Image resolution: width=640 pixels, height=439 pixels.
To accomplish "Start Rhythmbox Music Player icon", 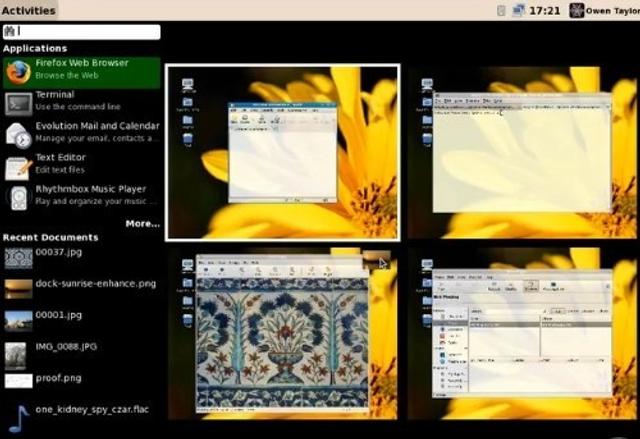I will click(18, 196).
